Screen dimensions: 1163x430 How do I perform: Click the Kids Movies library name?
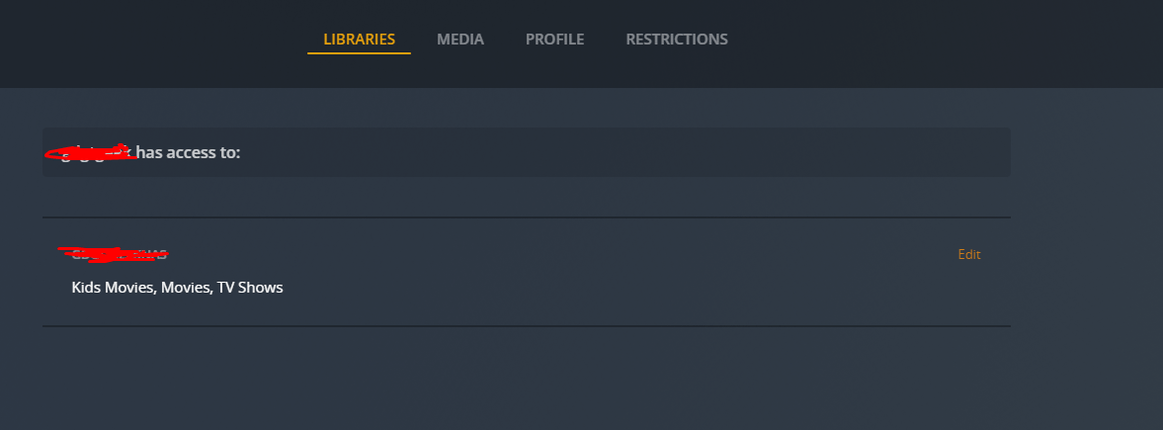pyautogui.click(x=114, y=288)
